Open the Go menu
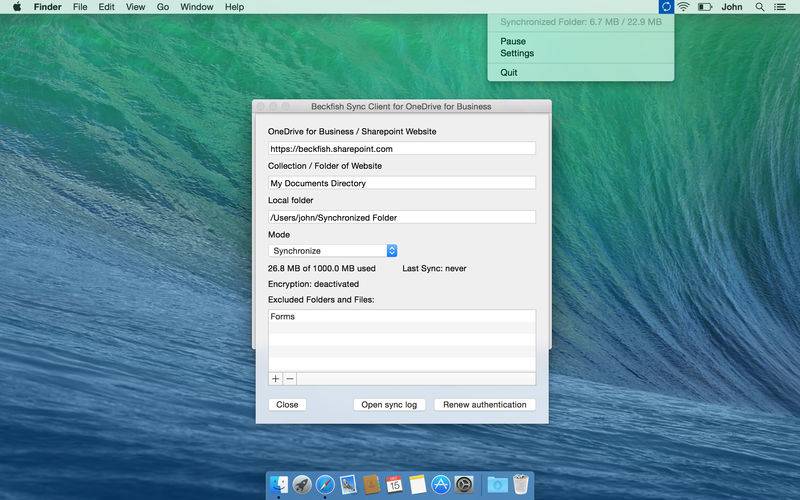Image resolution: width=800 pixels, height=500 pixels. point(163,7)
